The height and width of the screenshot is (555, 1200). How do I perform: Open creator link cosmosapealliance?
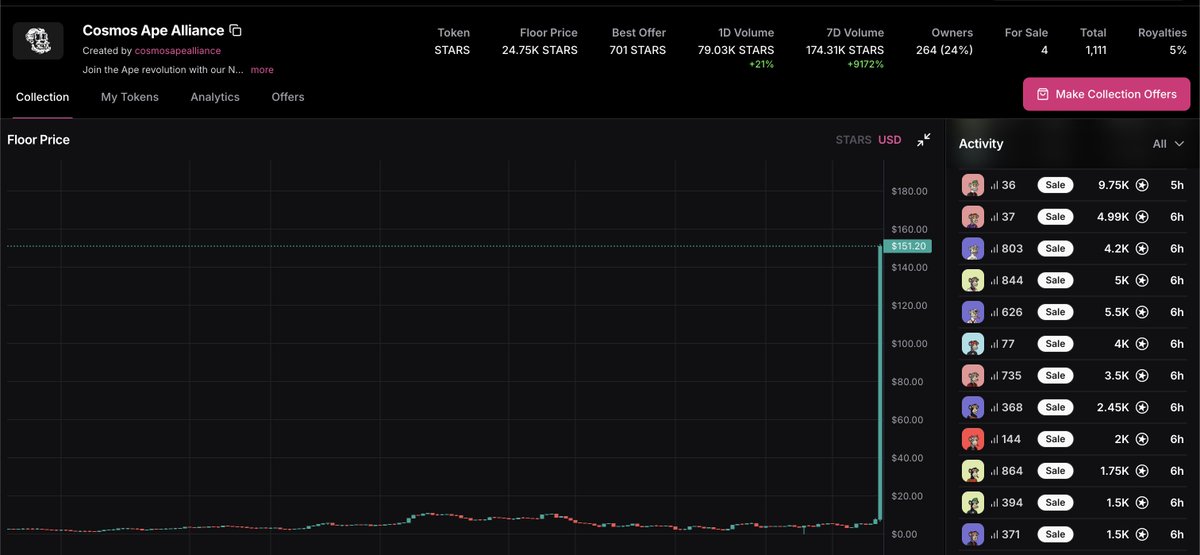(178, 51)
